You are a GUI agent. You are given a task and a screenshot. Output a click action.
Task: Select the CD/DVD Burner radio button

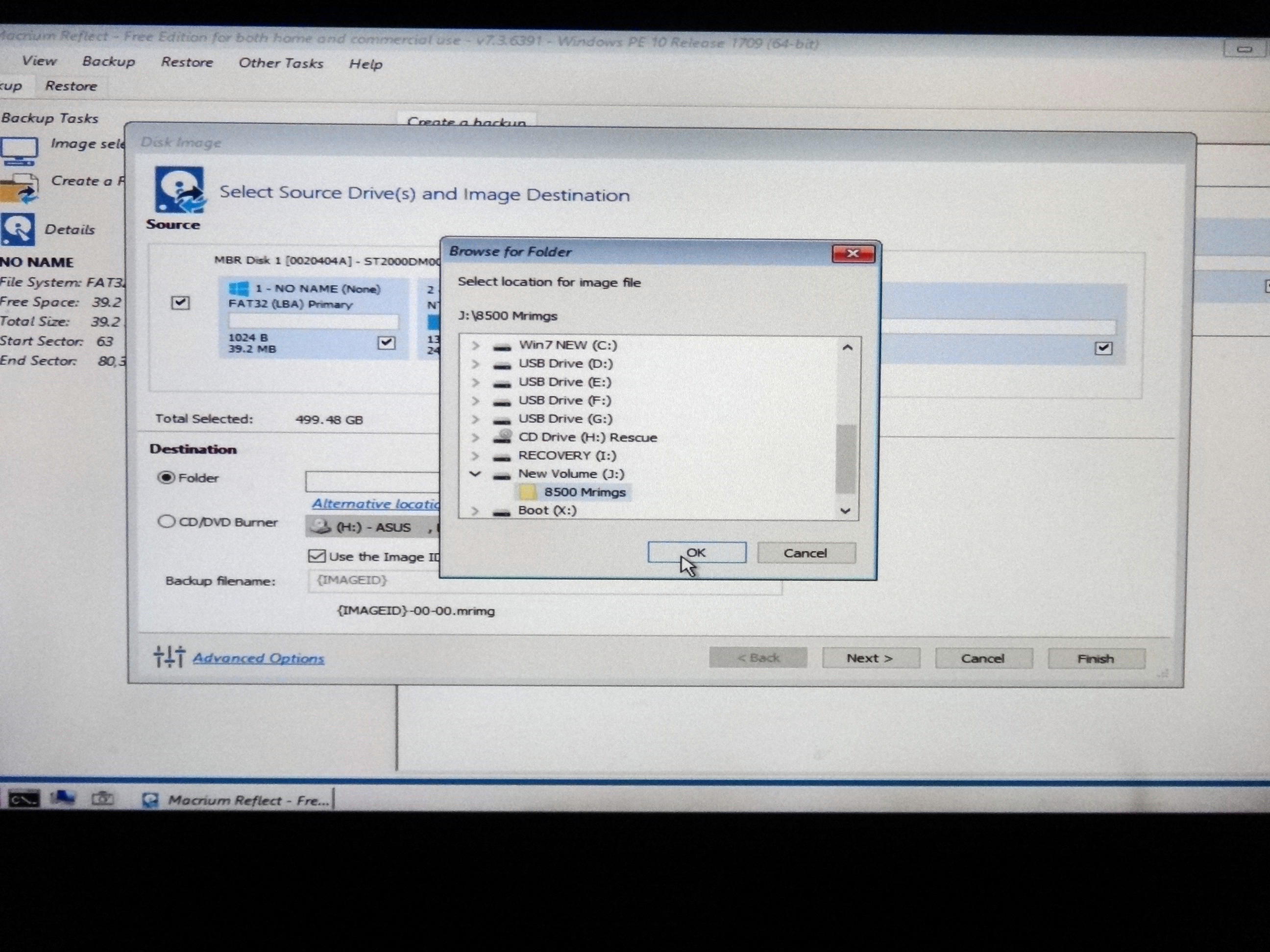point(166,521)
